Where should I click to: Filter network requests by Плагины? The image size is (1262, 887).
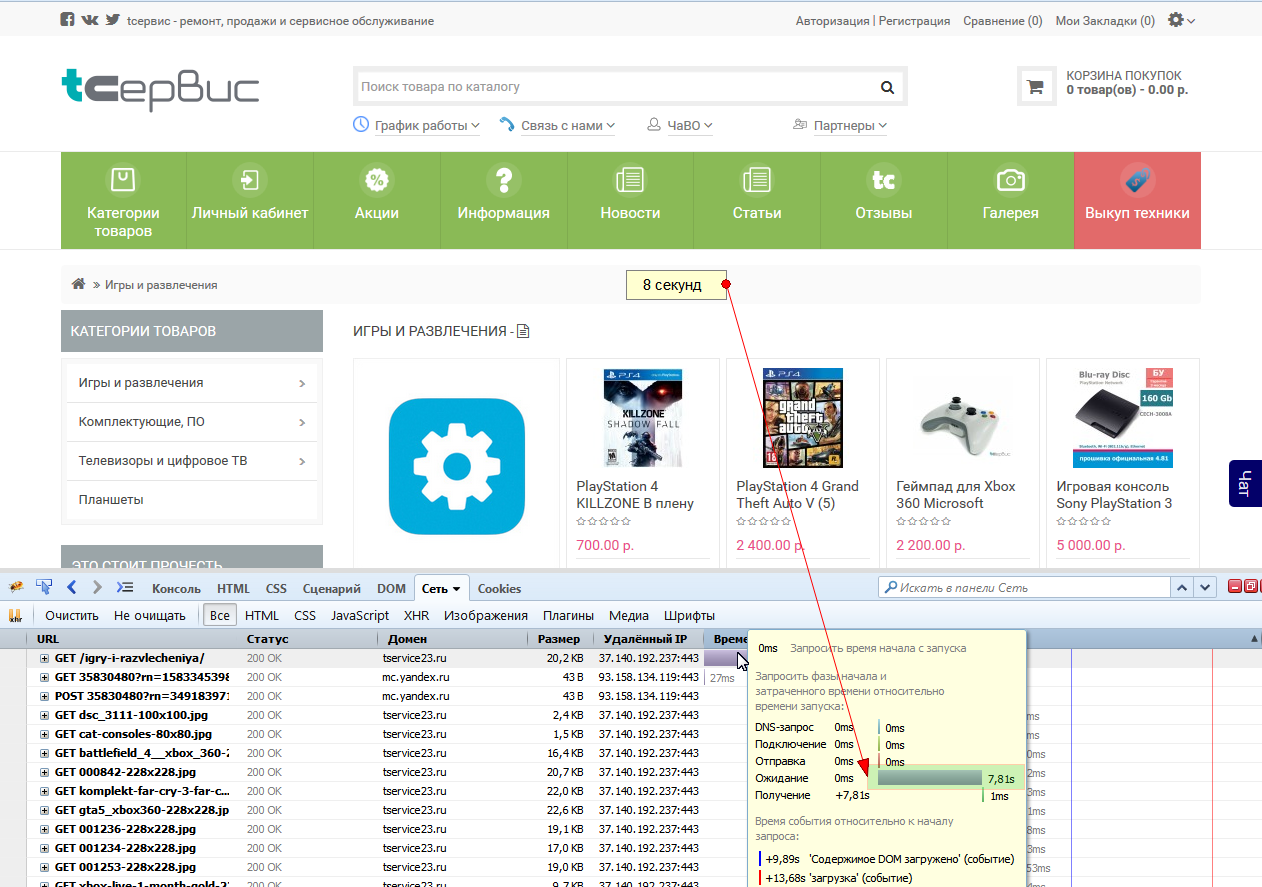click(x=568, y=615)
